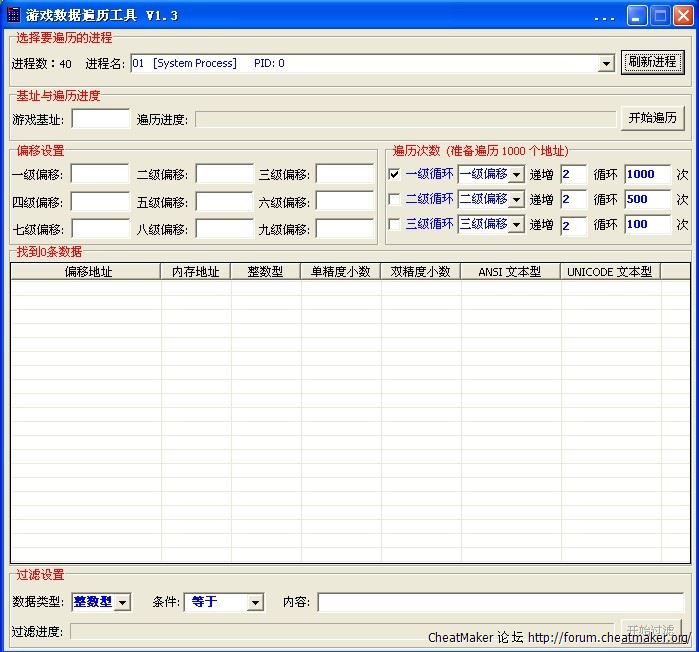Click the 内容 filter text field
Image resolution: width=699 pixels, height=652 pixels.
500,602
